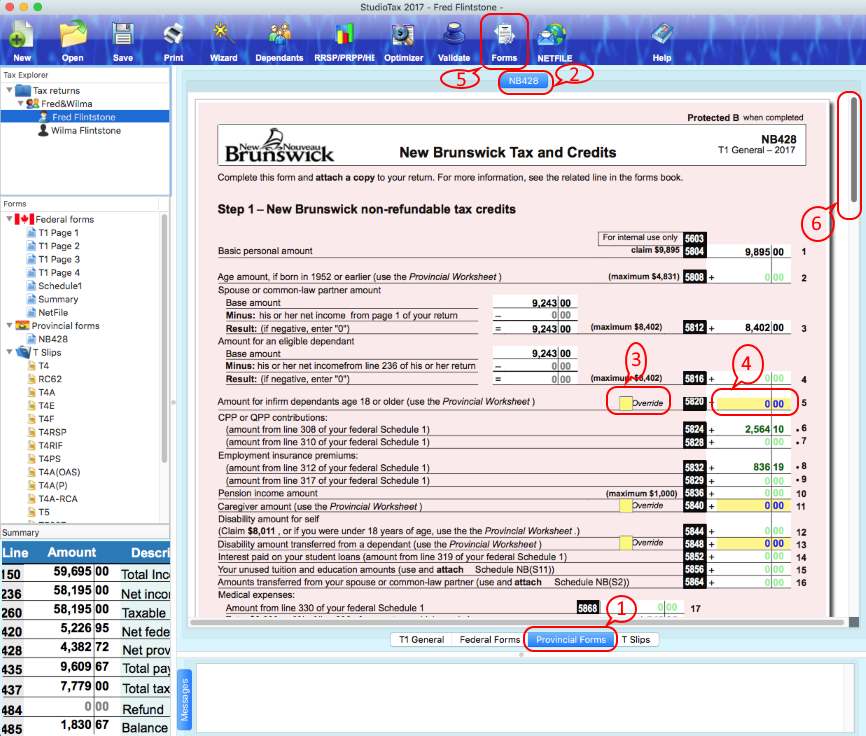866x736 pixels.
Task: Collapse the Tax returns tree node
Action: click(x=9, y=89)
